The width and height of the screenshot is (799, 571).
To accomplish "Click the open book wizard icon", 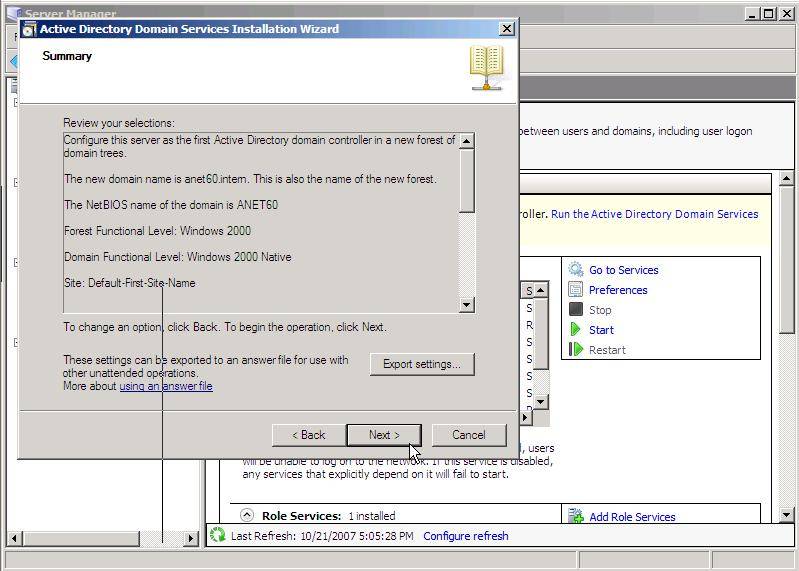I will (x=487, y=68).
